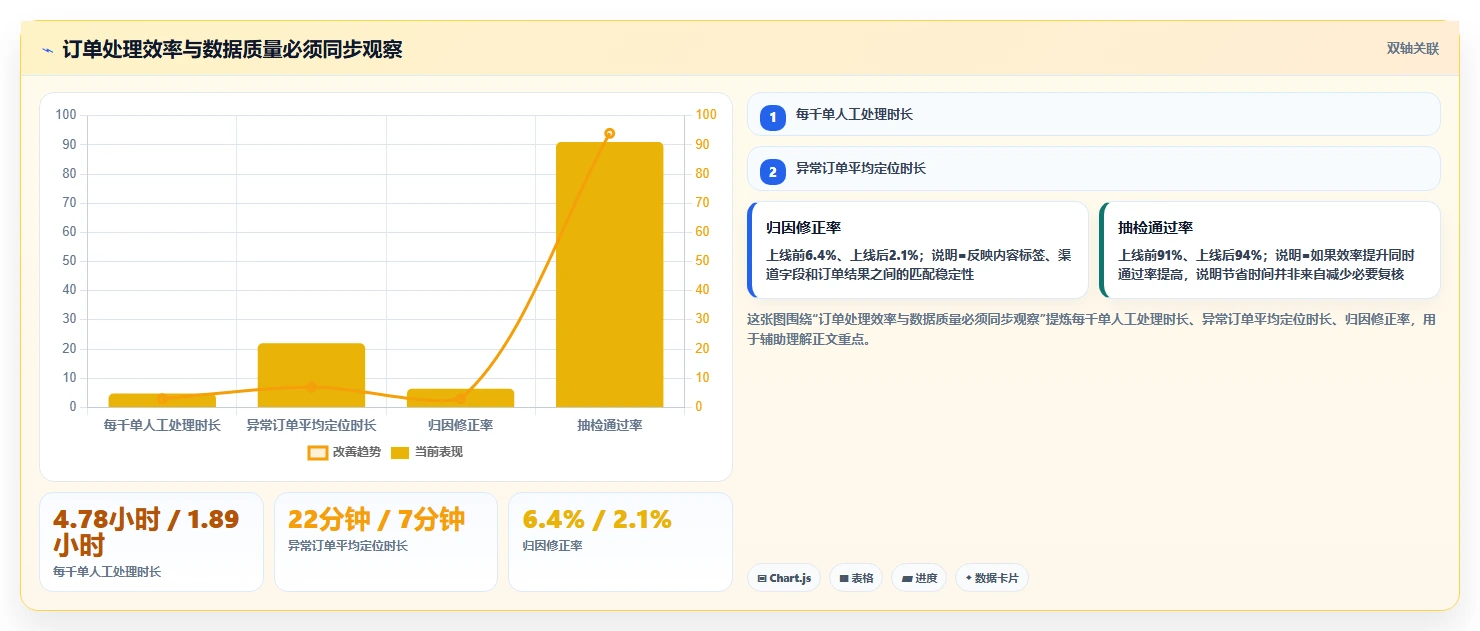The height and width of the screenshot is (631, 1480).
Task: Click the 进度 tag
Action: pyautogui.click(x=919, y=578)
